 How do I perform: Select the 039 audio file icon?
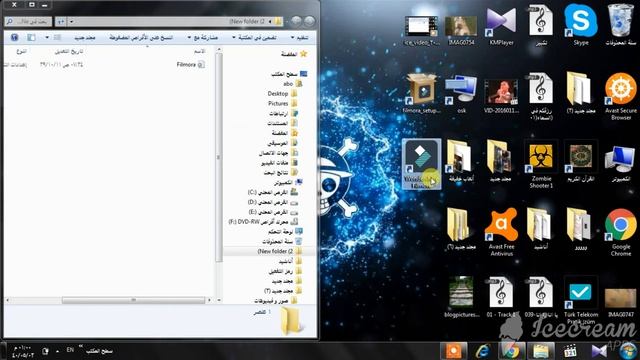(541, 297)
